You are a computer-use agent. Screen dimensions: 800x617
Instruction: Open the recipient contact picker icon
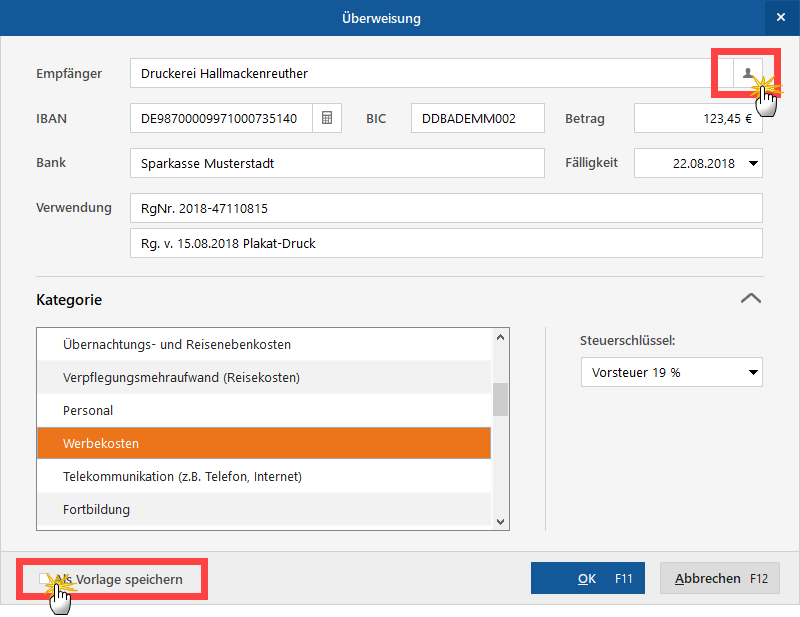(747, 73)
